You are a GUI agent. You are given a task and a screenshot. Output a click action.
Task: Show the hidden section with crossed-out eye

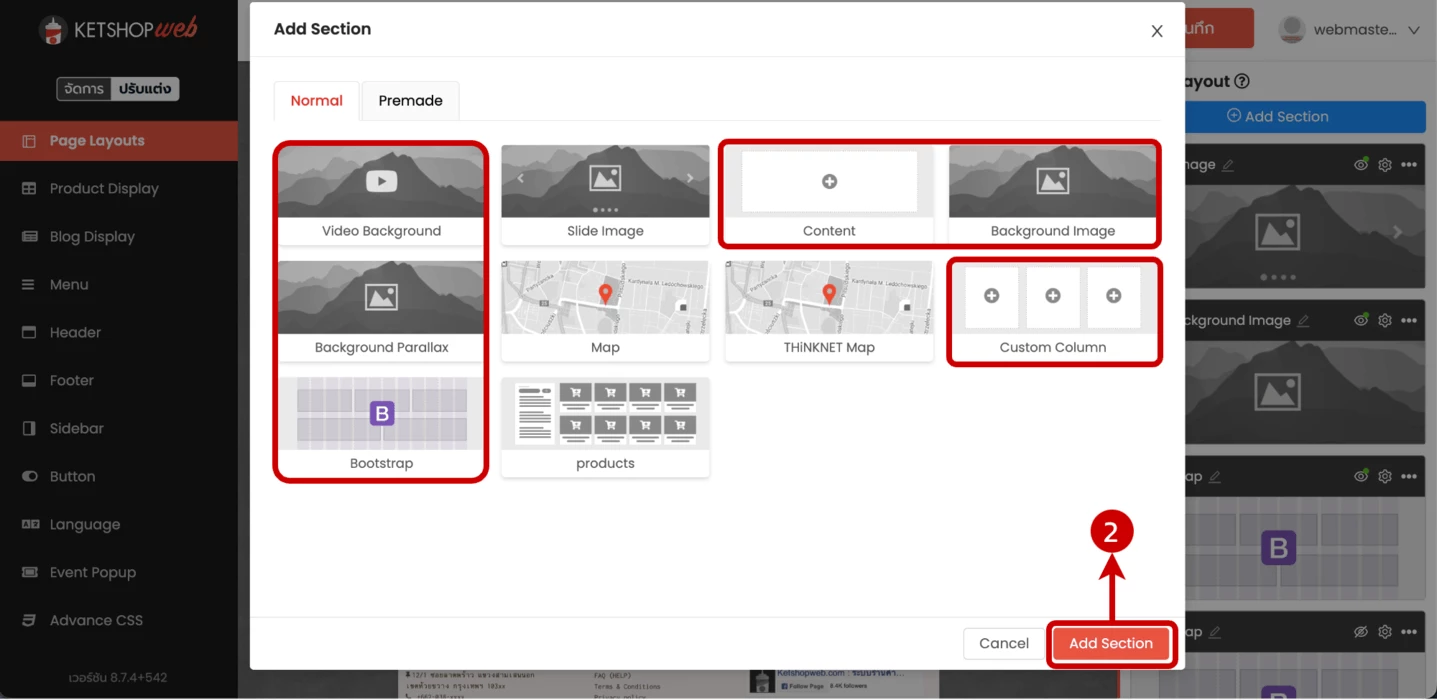point(1361,632)
